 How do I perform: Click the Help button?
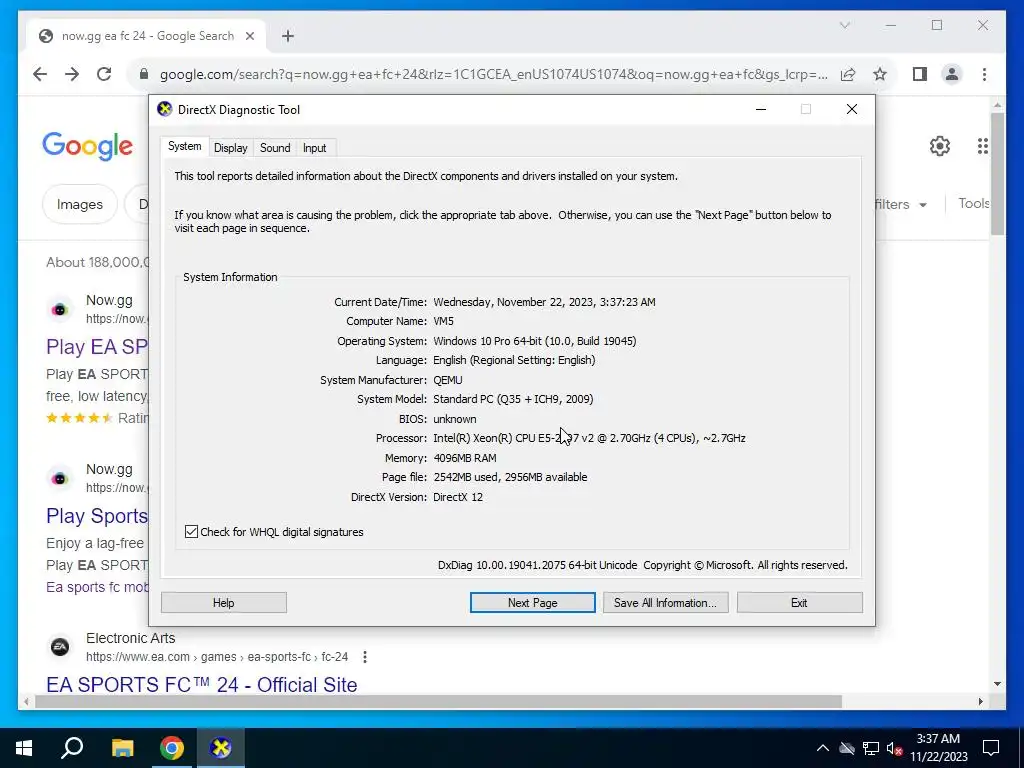point(223,603)
